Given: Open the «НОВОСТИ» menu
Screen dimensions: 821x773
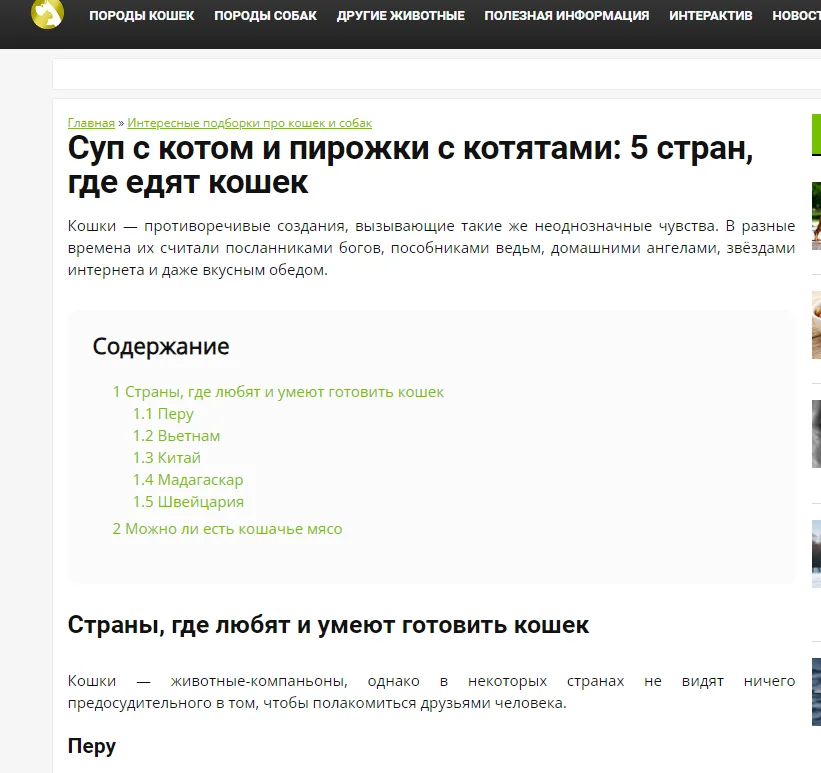Looking at the screenshot, I should click(800, 15).
